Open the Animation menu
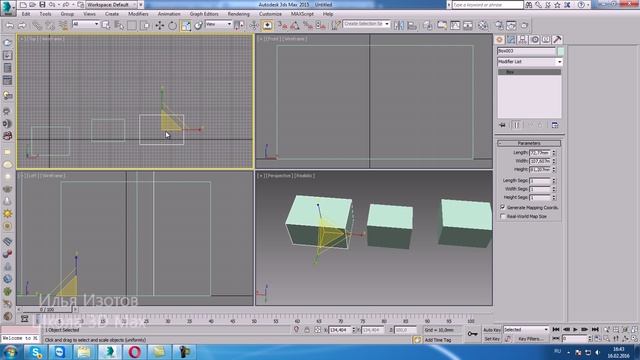The height and width of the screenshot is (360, 640). pos(169,14)
